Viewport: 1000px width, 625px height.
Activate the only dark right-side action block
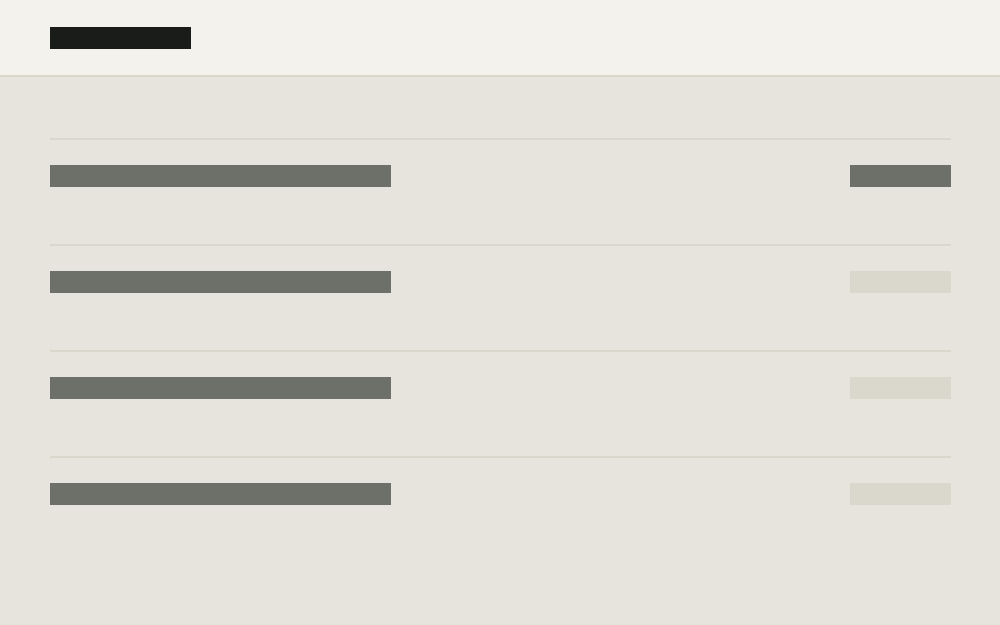pos(901,176)
